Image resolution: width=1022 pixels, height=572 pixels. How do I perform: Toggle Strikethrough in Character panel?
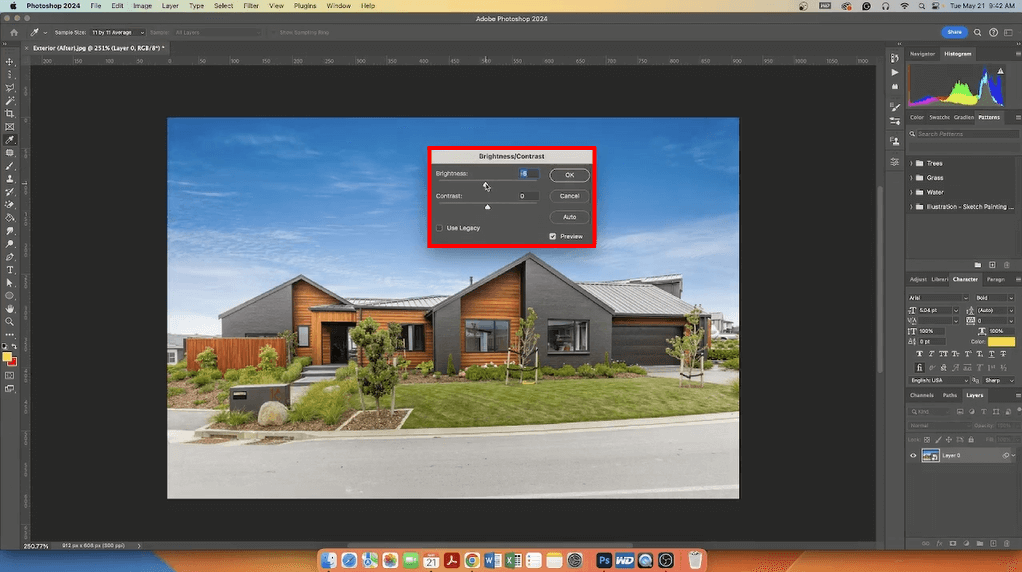tap(1003, 354)
